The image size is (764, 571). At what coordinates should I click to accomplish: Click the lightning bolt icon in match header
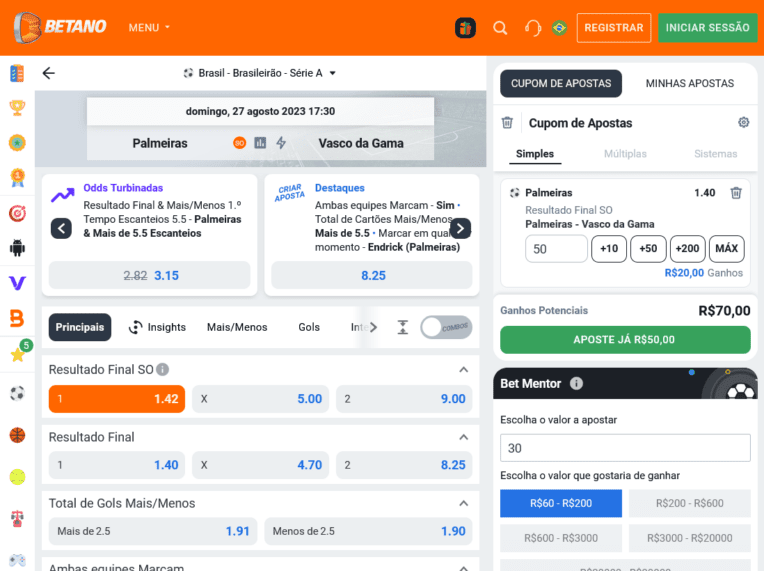pyautogui.click(x=281, y=143)
